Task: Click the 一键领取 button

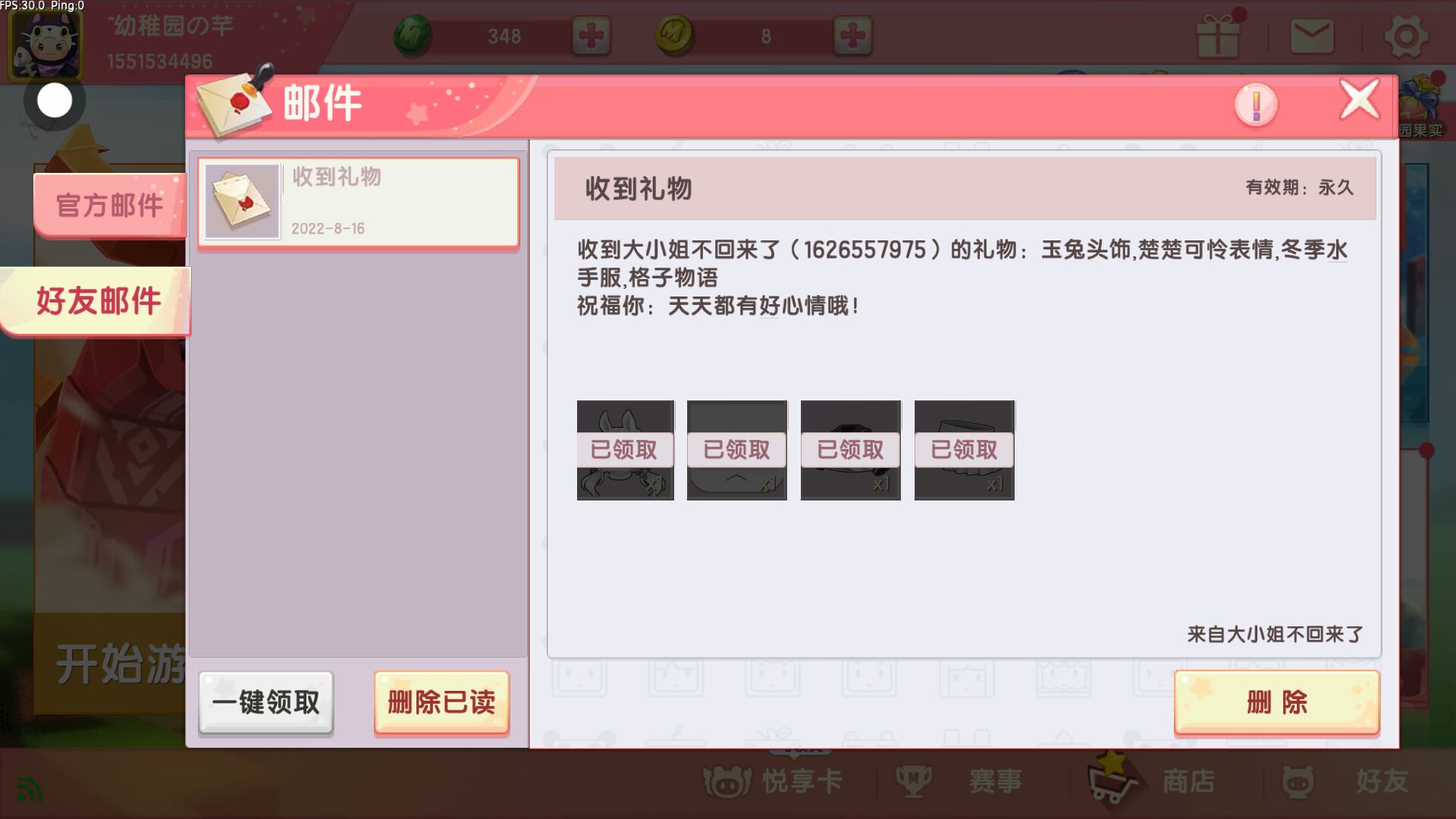Action: click(x=266, y=702)
